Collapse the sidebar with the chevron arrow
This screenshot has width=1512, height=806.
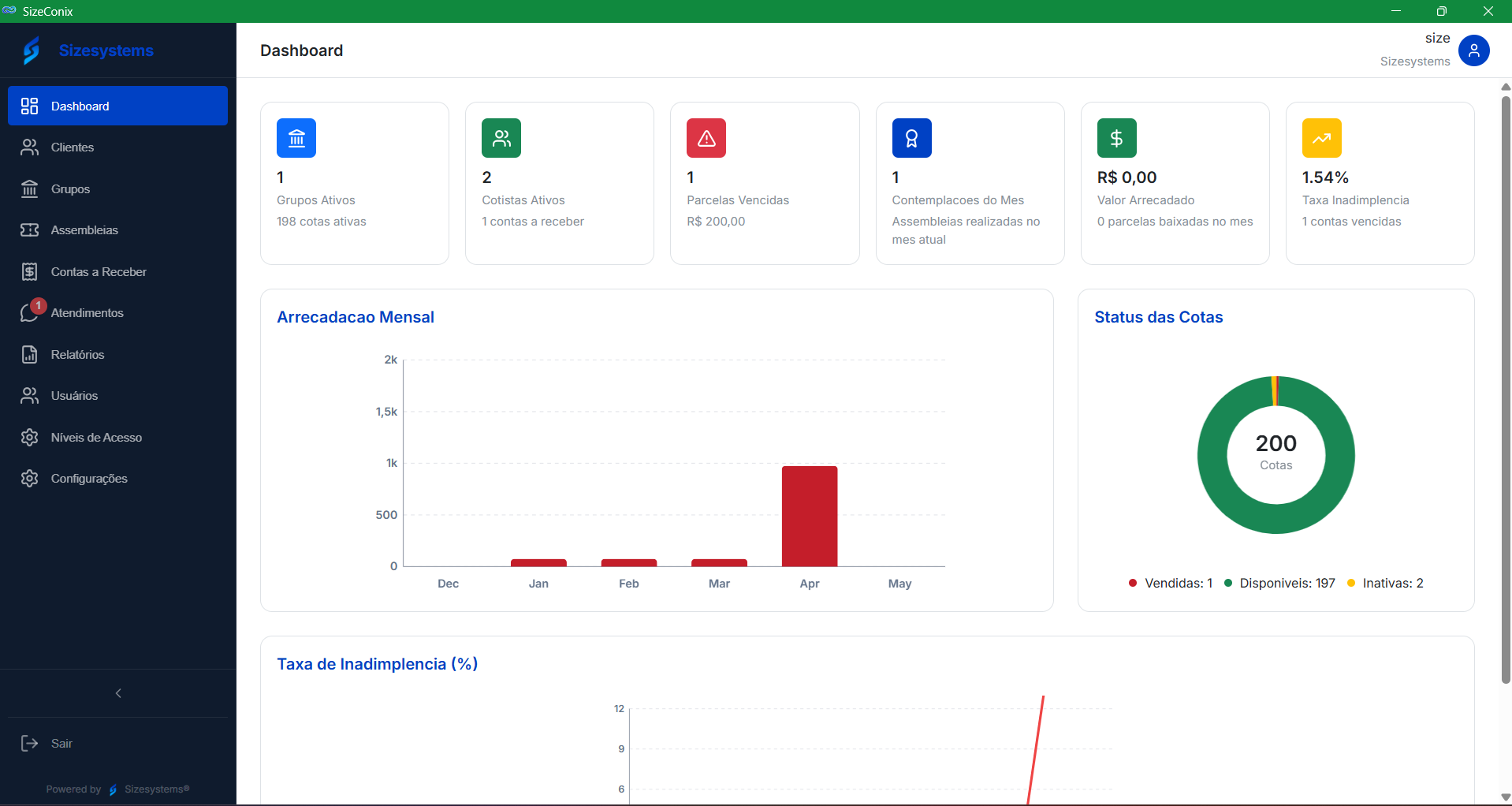(118, 693)
